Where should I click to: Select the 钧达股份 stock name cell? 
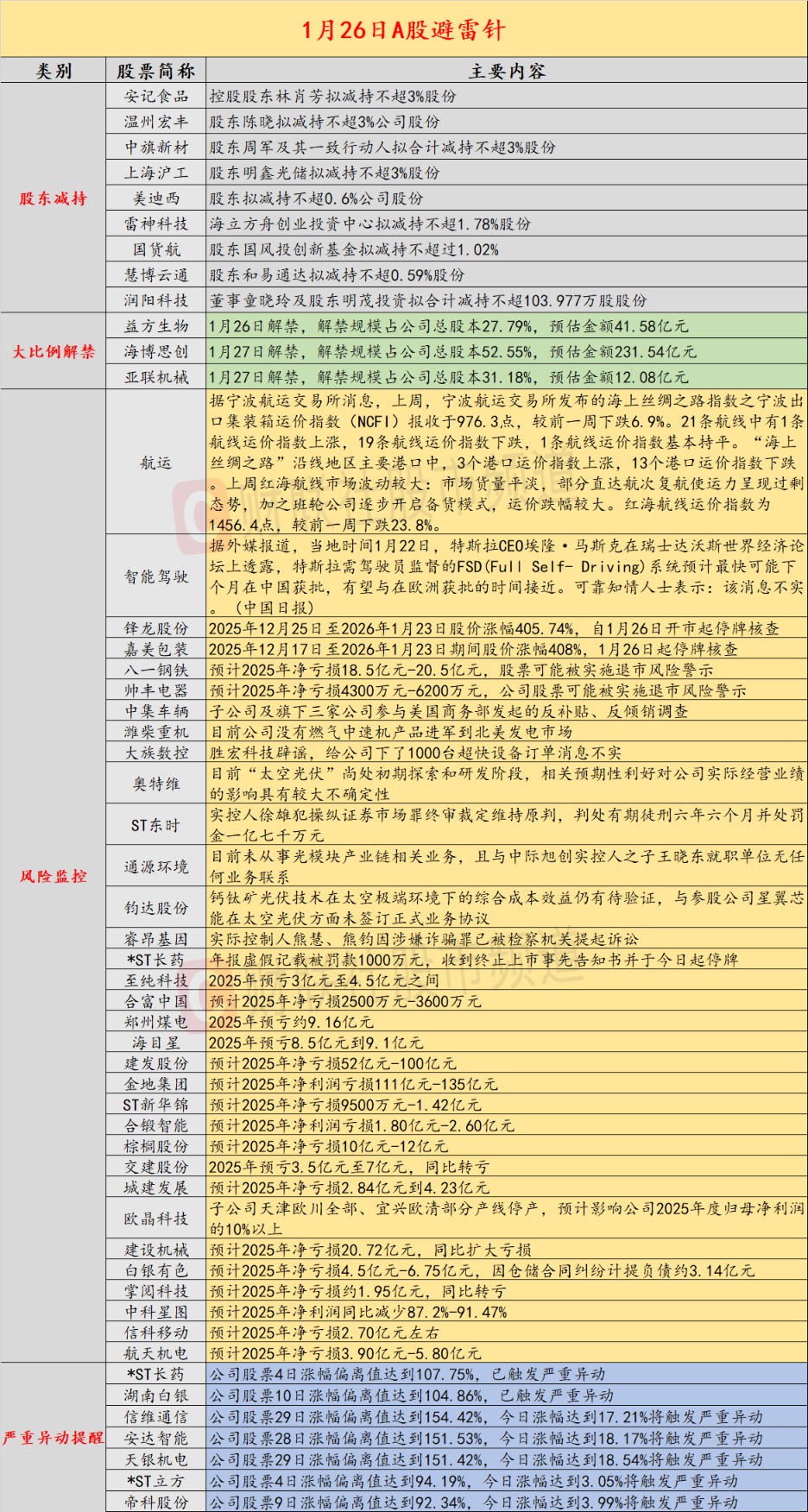coord(155,908)
